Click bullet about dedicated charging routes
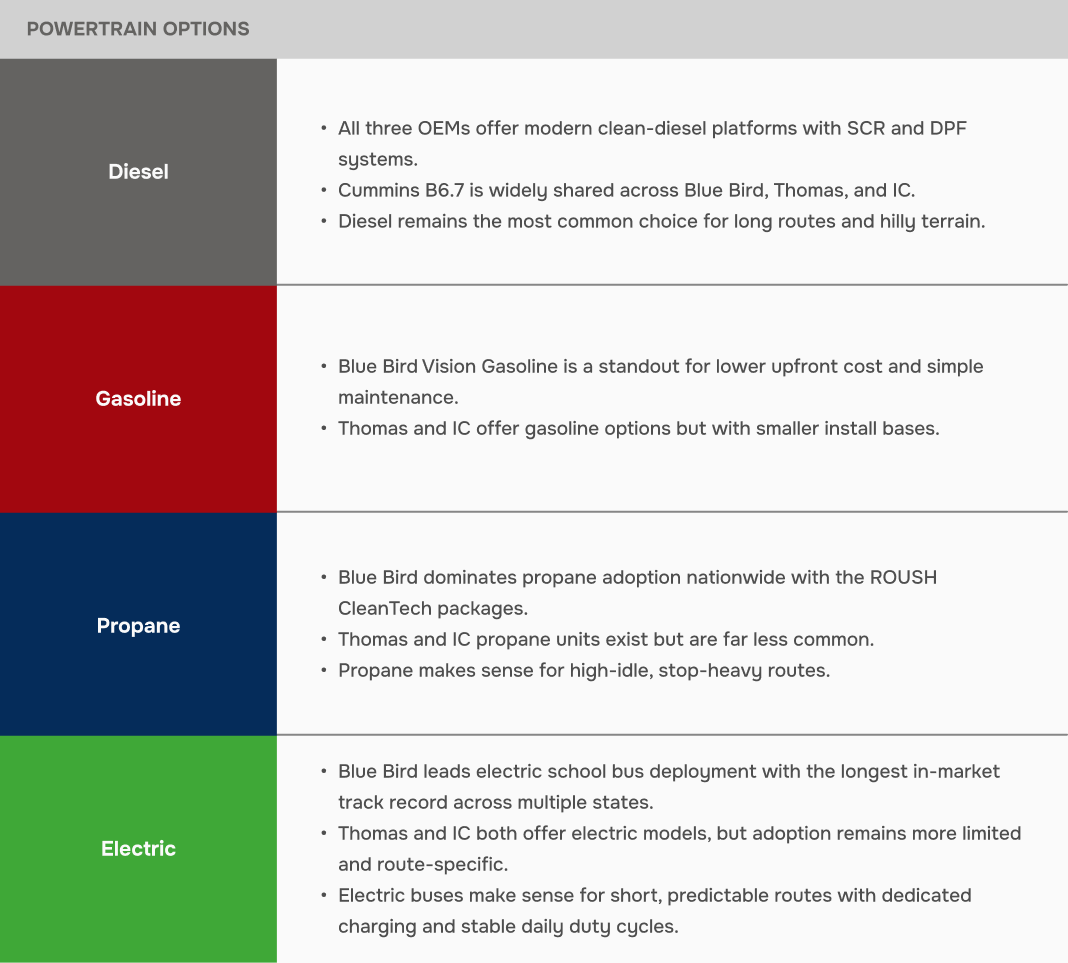 click(x=655, y=911)
